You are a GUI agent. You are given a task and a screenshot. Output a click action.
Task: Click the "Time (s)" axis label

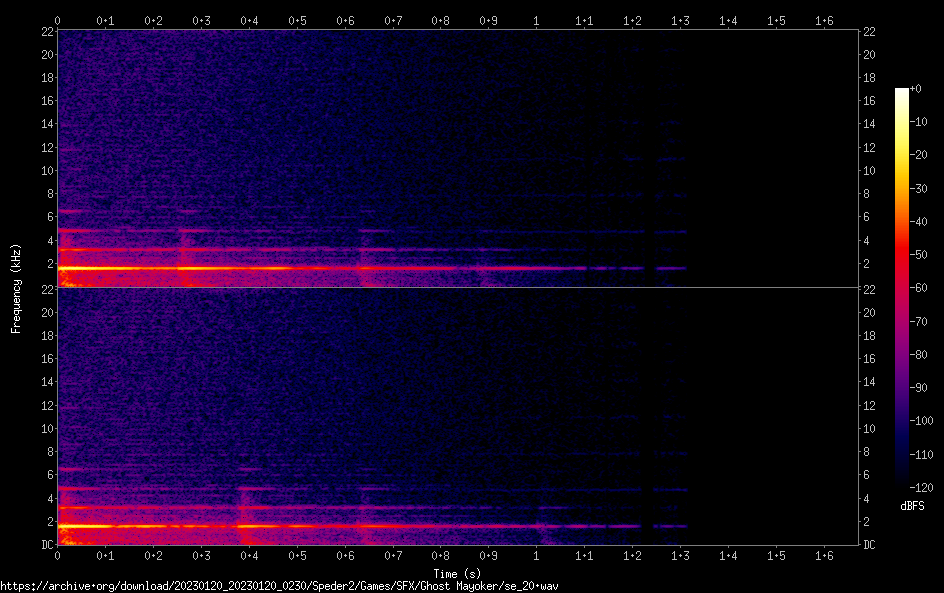tap(446, 573)
